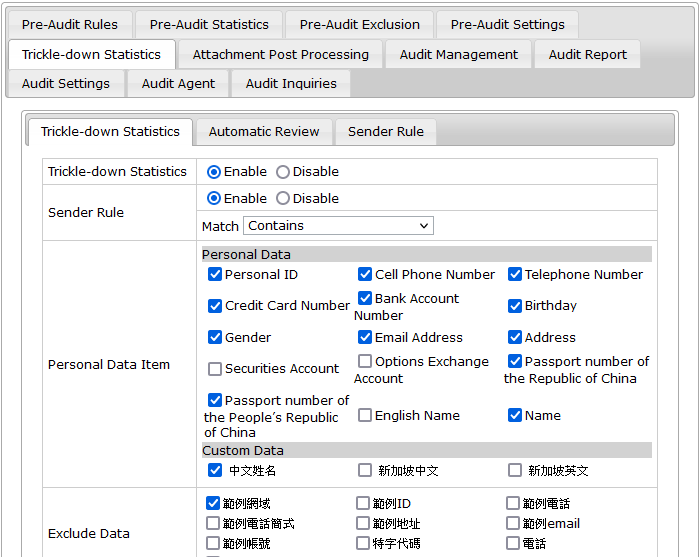Select Disable for Trickle-down Statistics

[283, 172]
